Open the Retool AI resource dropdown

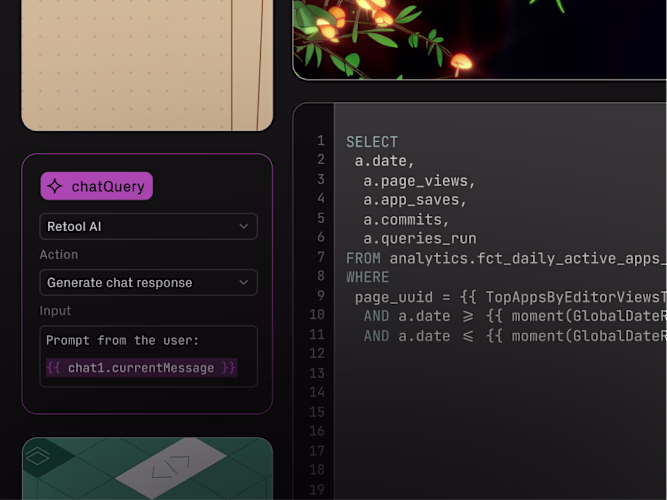tap(148, 226)
